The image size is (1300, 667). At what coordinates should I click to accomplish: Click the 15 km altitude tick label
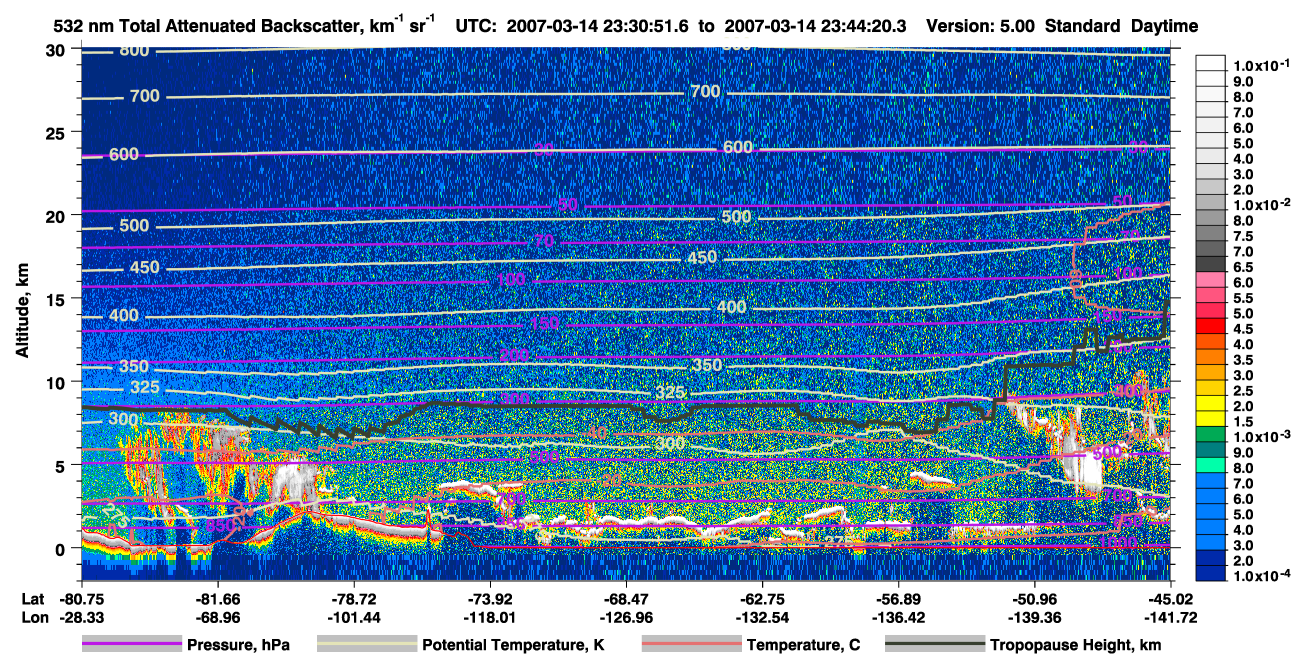pos(57,298)
